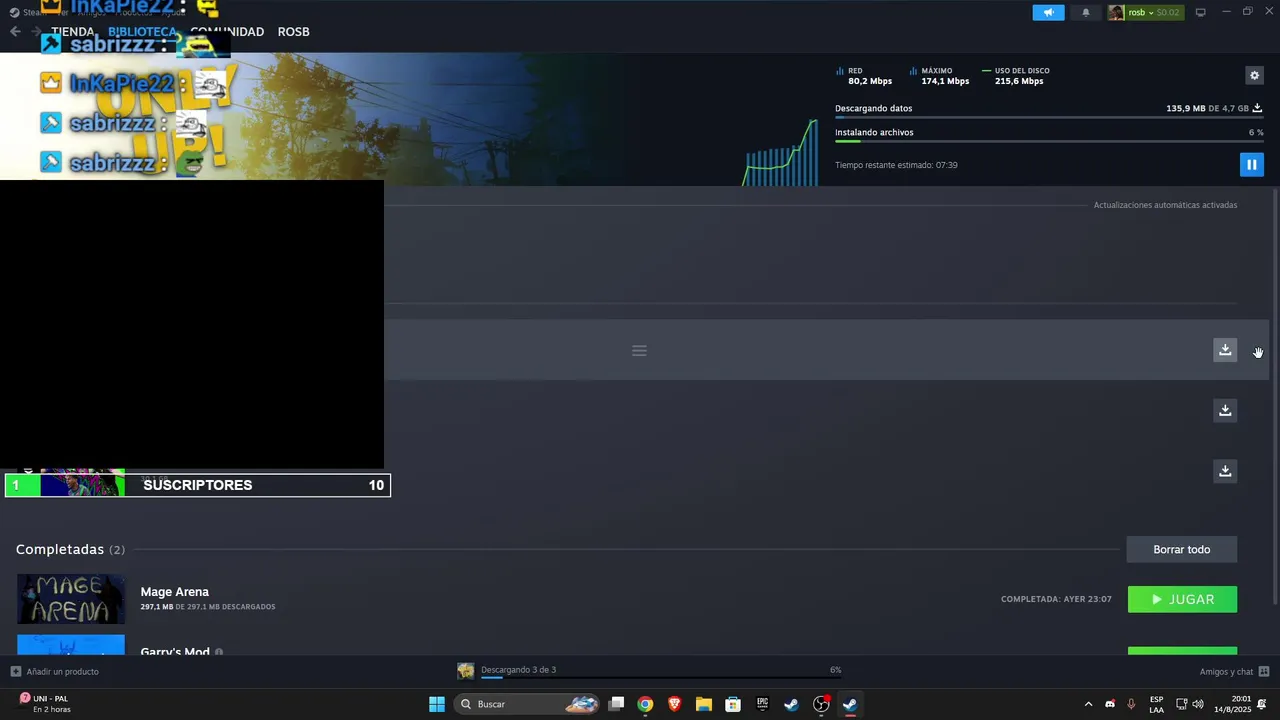Pause the current download
Viewport: 1280px width, 720px height.
[x=1251, y=164]
